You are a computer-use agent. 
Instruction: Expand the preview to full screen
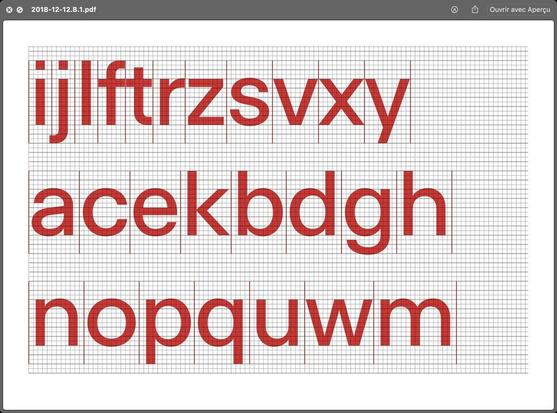tap(20, 10)
